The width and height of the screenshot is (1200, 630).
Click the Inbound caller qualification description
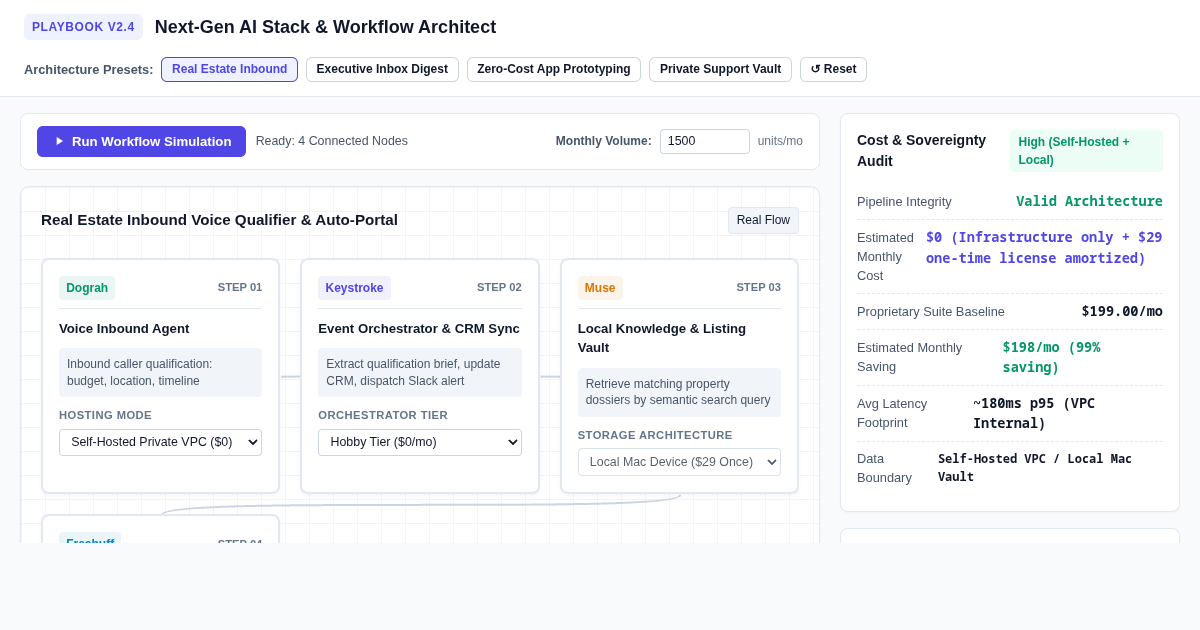160,372
